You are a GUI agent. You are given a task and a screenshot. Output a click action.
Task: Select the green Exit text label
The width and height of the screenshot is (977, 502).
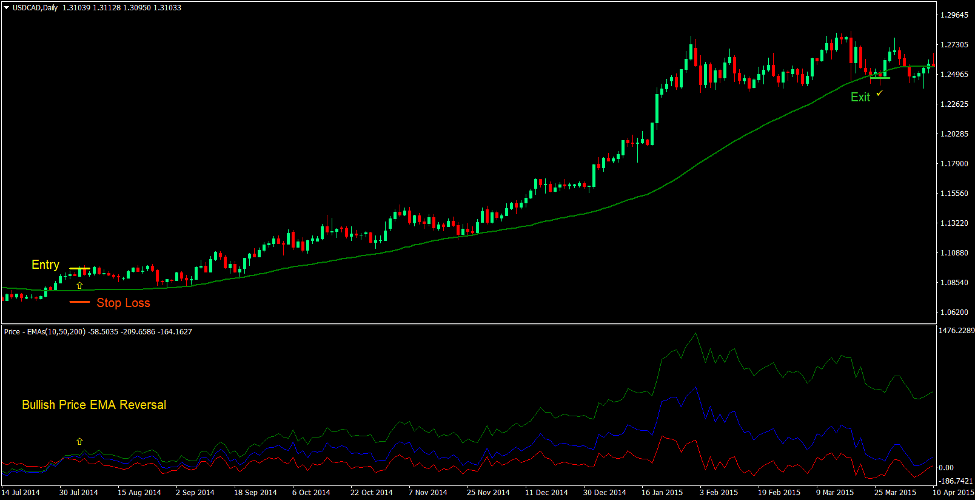[x=860, y=97]
